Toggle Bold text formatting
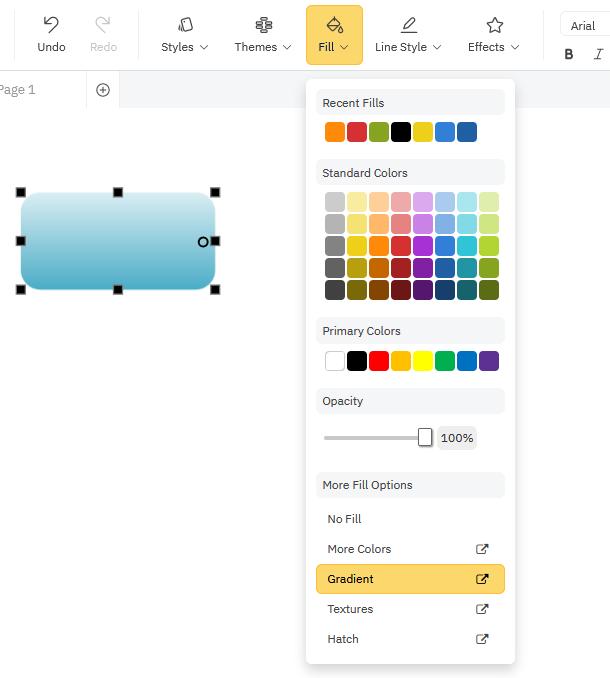 tap(569, 54)
